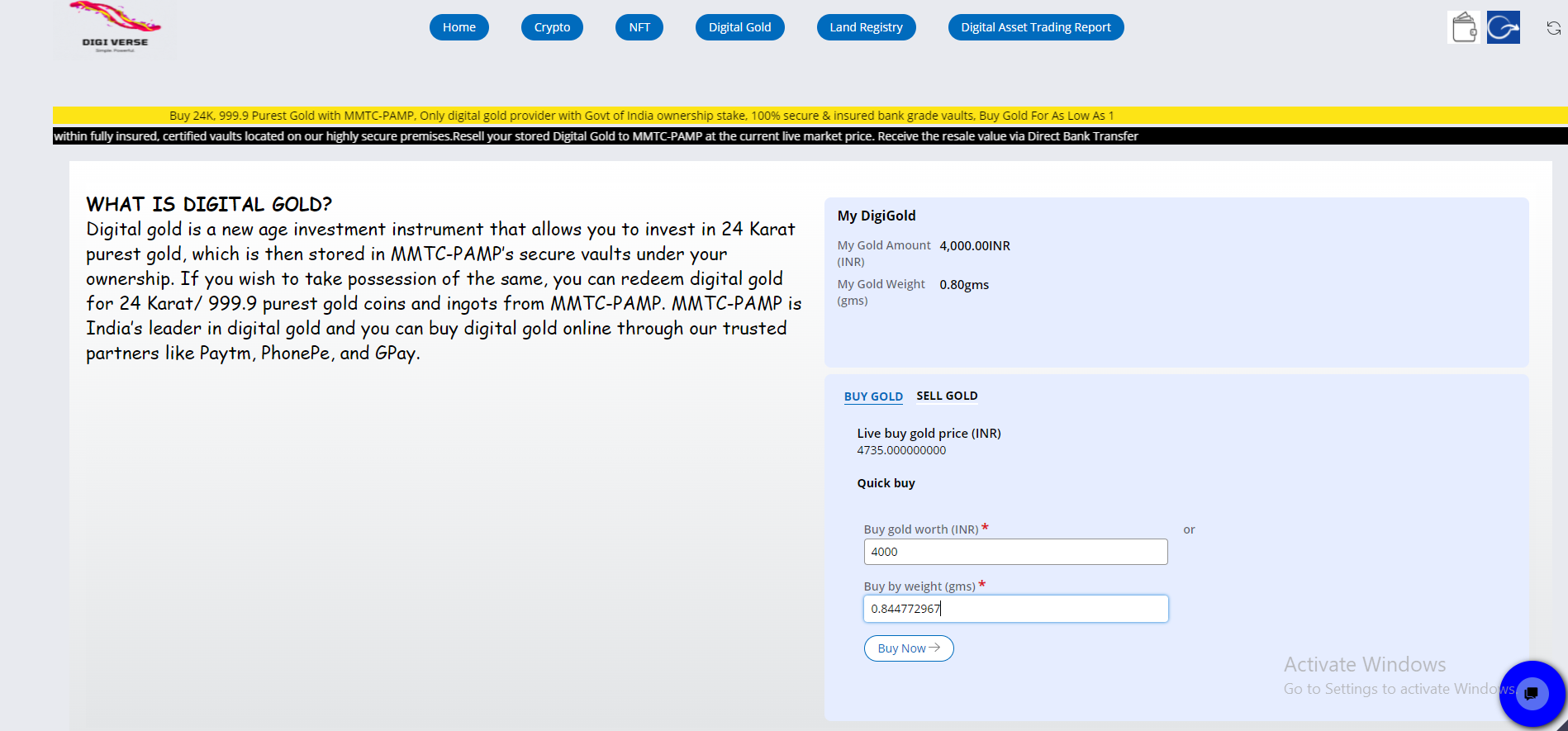Open the chat bubble widget
The height and width of the screenshot is (731, 1568).
pos(1532,693)
